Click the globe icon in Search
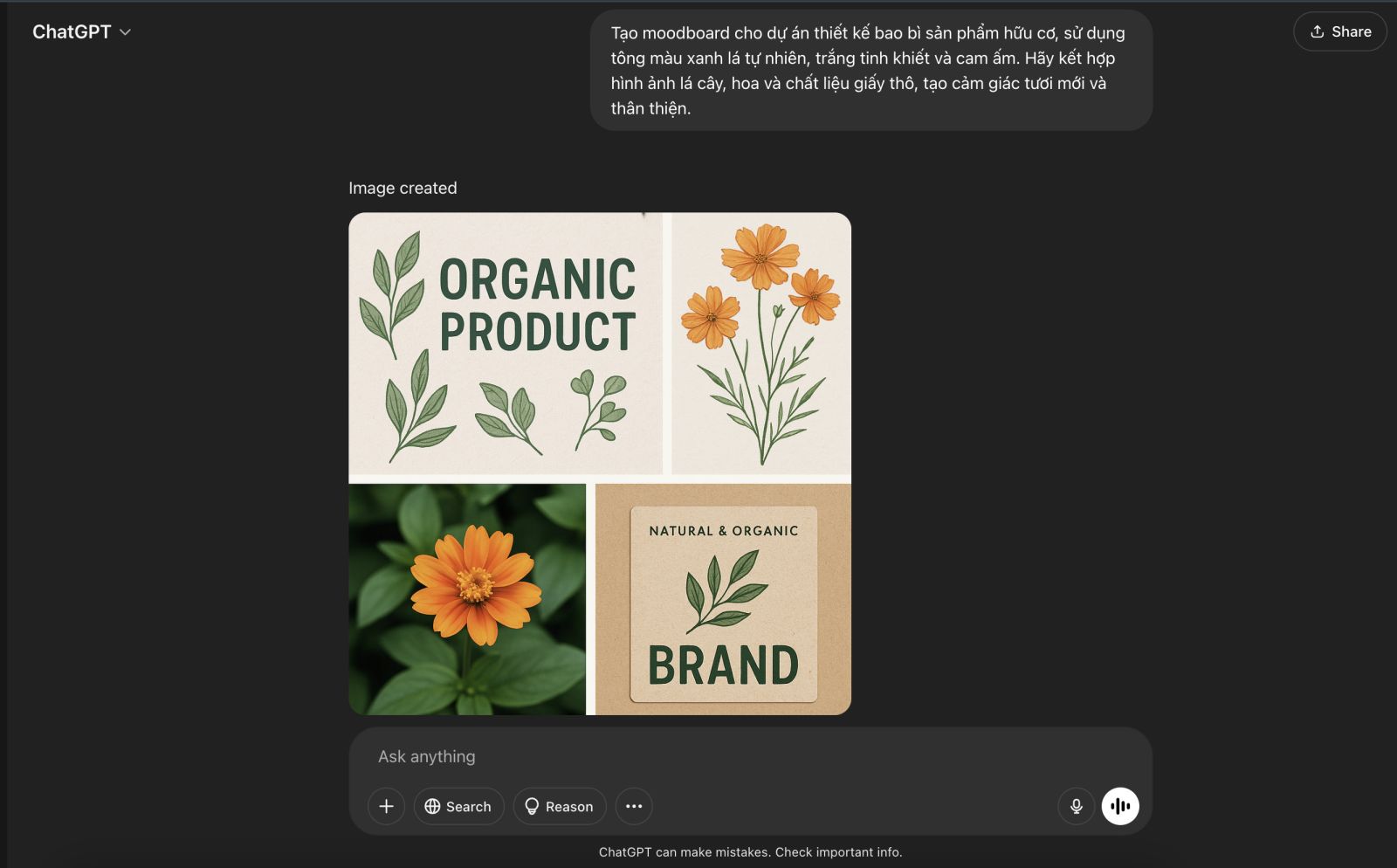The width and height of the screenshot is (1397, 868). (432, 807)
